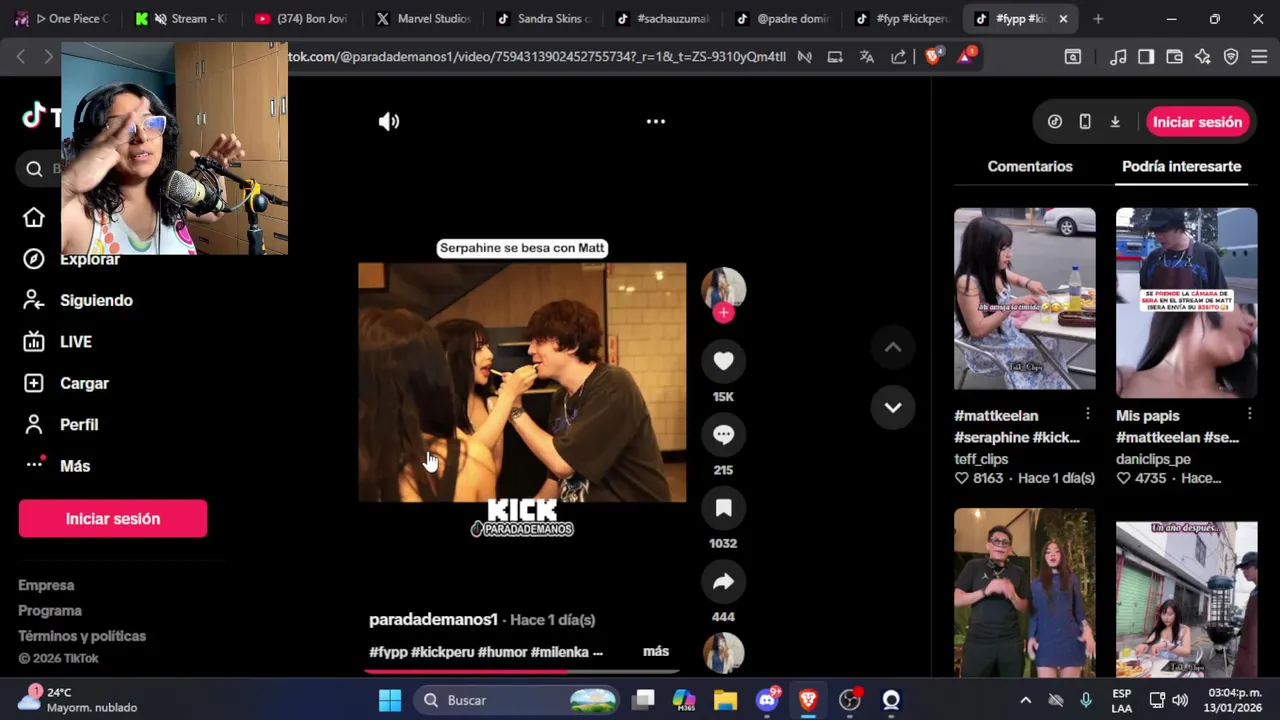This screenshot has height=720, width=1280.
Task: Open the taskbar volume control
Action: point(1180,700)
